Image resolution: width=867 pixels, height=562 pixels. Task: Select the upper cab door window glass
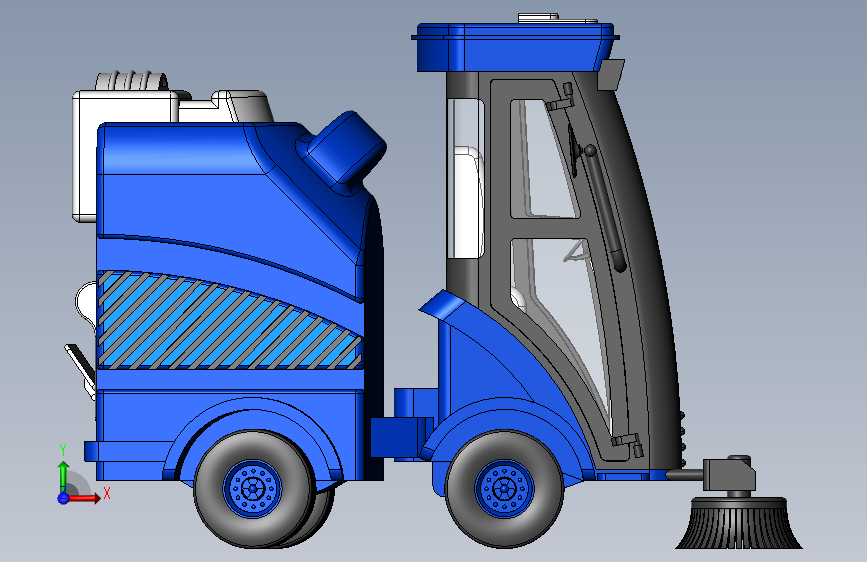pos(543,159)
